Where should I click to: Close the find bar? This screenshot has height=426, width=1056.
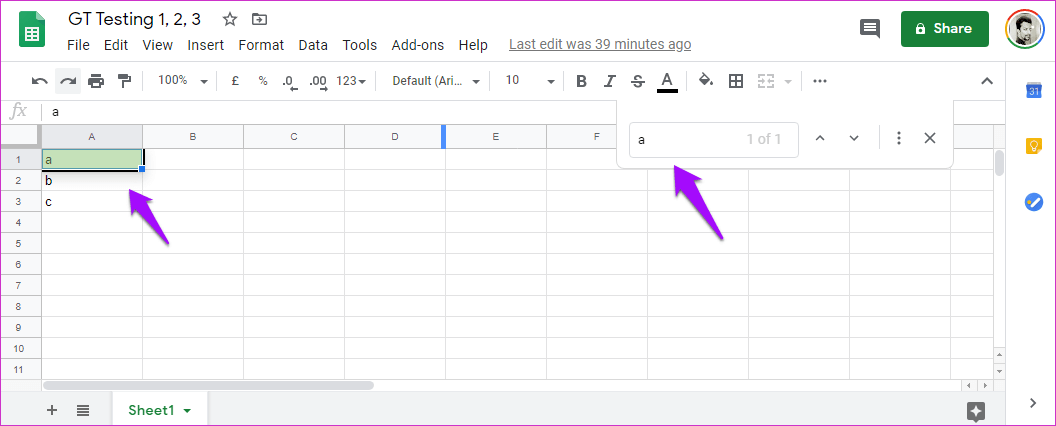[930, 138]
